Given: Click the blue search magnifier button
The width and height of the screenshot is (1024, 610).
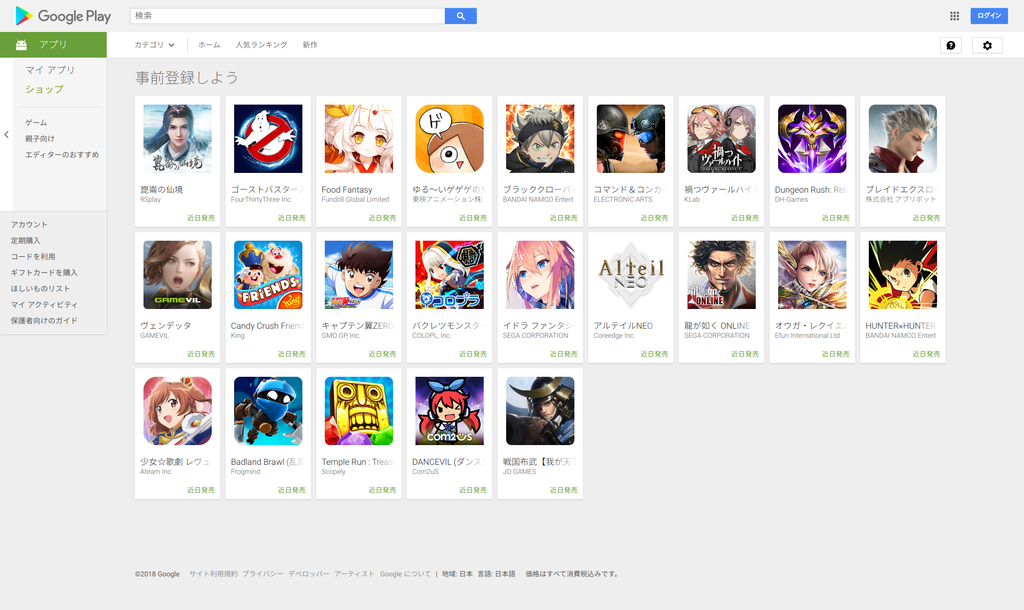Looking at the screenshot, I should coord(460,16).
